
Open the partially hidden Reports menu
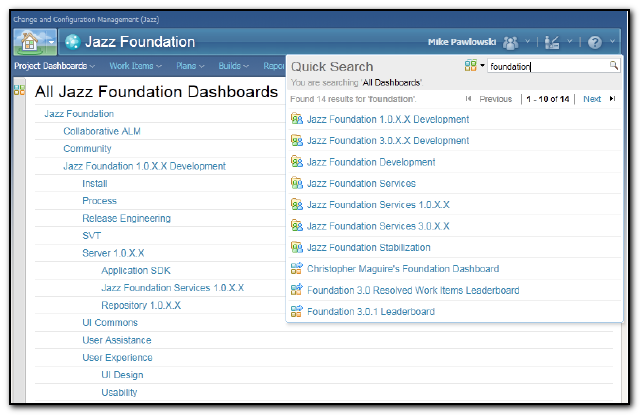pos(274,66)
